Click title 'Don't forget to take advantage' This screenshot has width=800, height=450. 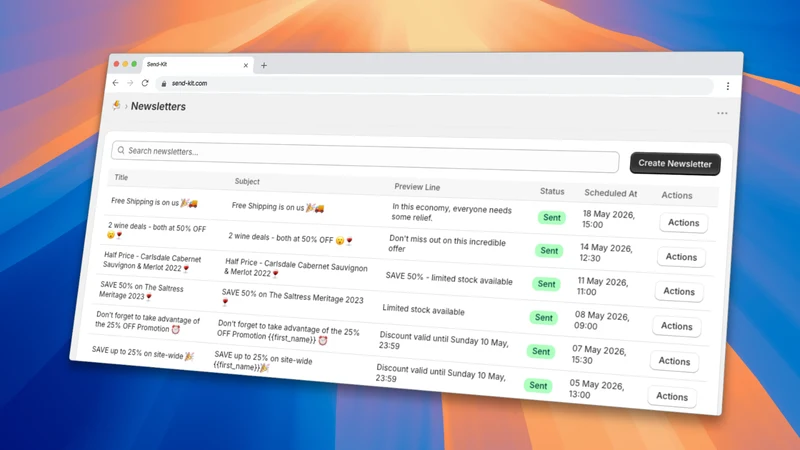pos(147,322)
